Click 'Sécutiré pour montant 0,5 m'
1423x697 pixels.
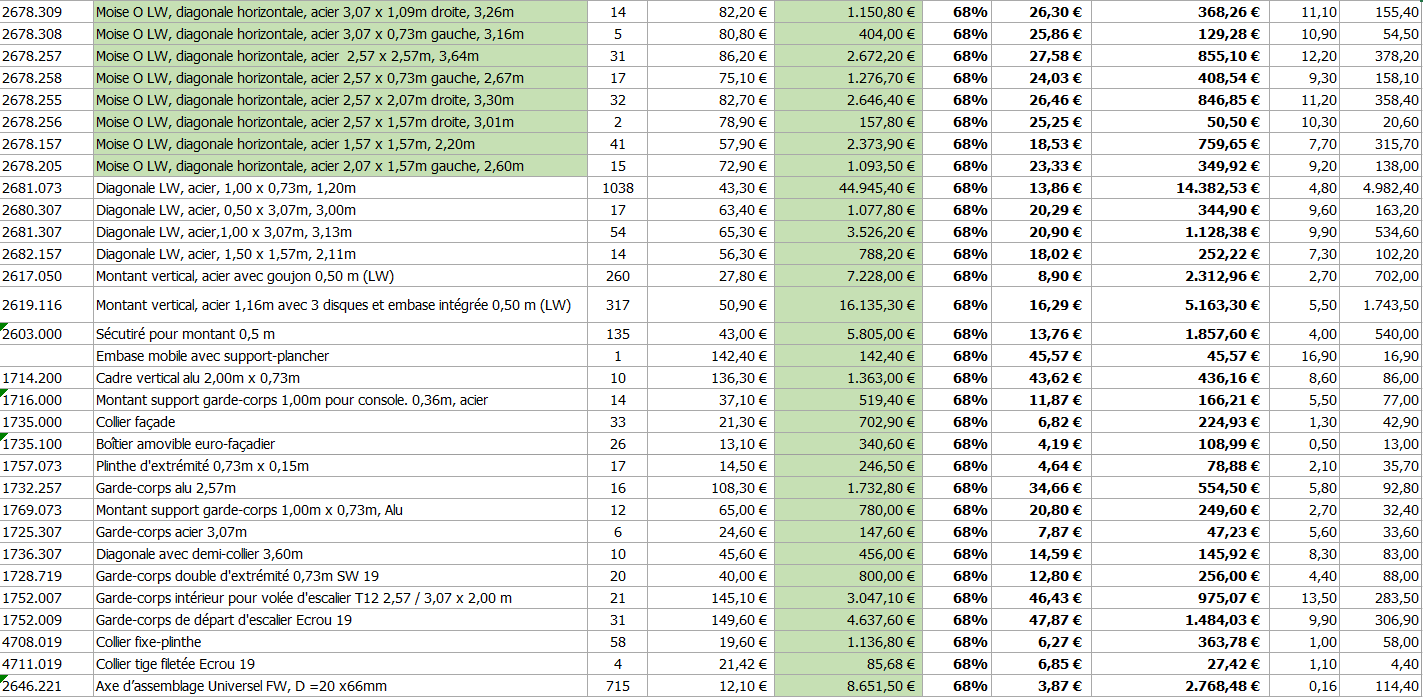(340, 334)
